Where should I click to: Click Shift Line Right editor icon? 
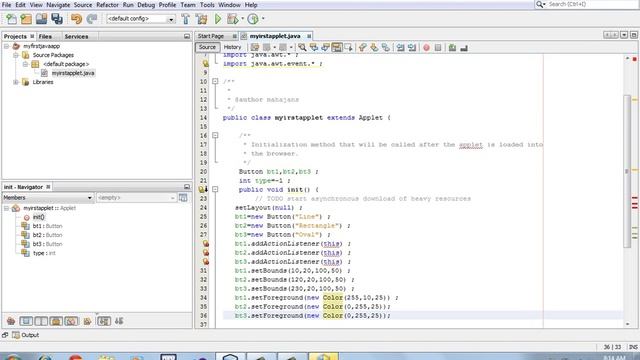click(x=412, y=48)
